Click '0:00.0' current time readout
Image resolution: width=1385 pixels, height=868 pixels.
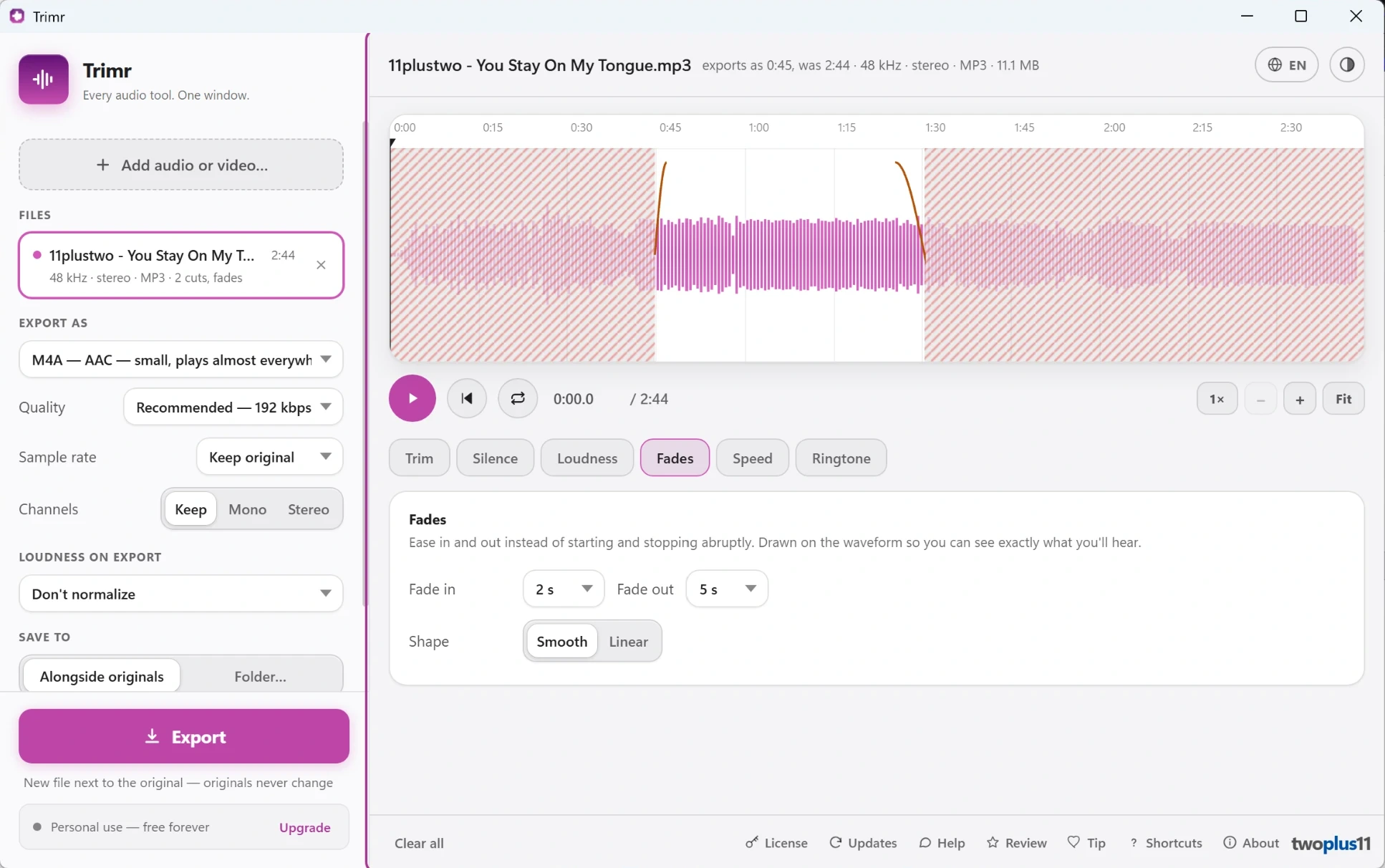pos(574,399)
